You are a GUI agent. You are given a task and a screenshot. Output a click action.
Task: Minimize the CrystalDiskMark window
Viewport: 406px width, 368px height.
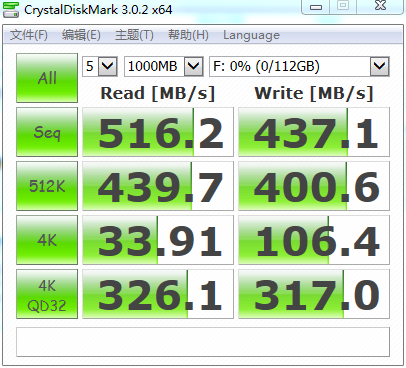tap(315, 7)
